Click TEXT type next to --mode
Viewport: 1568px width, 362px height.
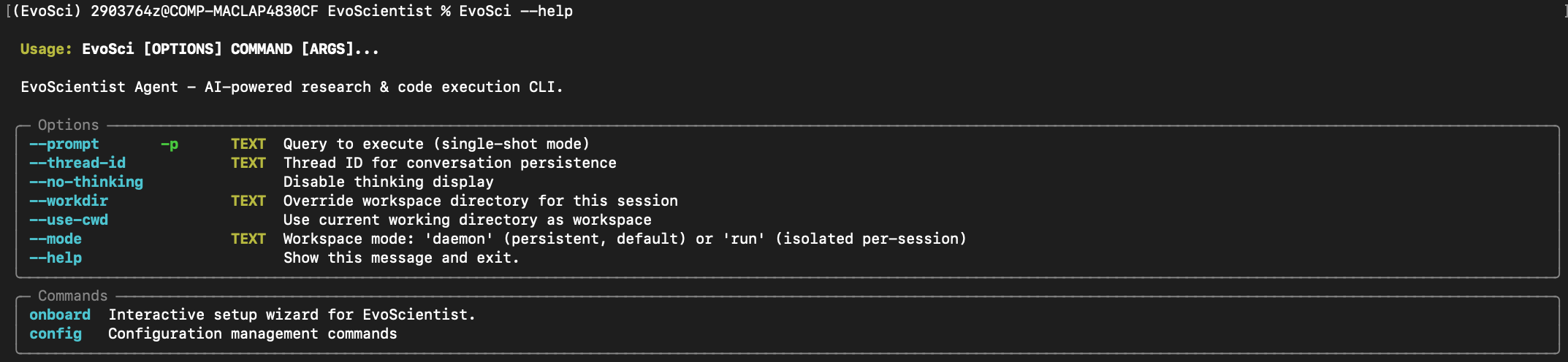(248, 239)
